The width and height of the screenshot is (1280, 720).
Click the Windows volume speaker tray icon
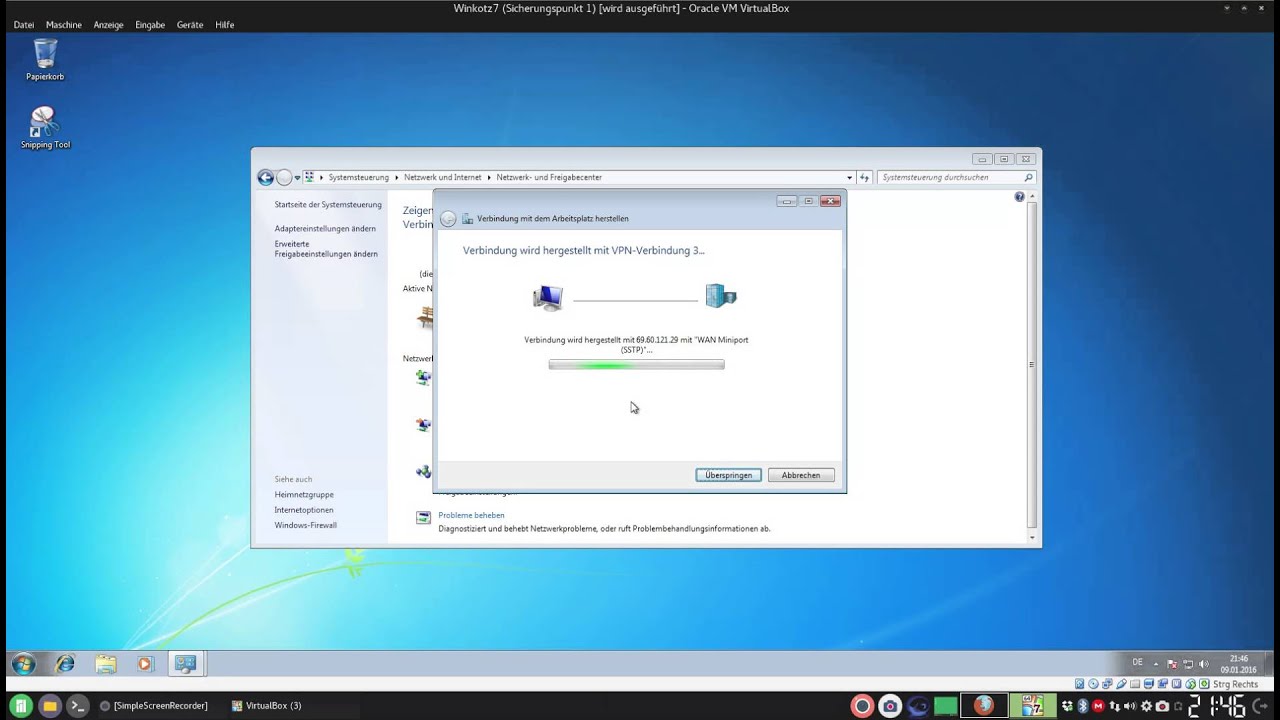[1204, 664]
